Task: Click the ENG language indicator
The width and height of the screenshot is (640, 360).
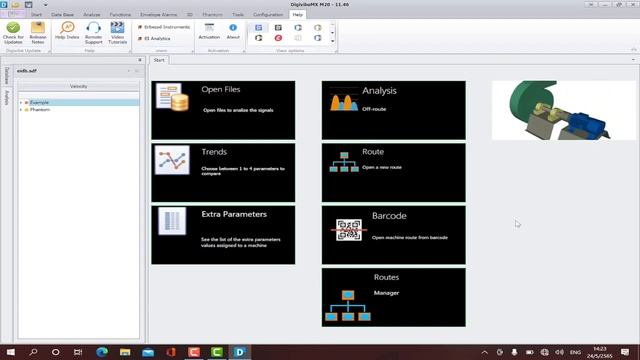Action: [575, 352]
